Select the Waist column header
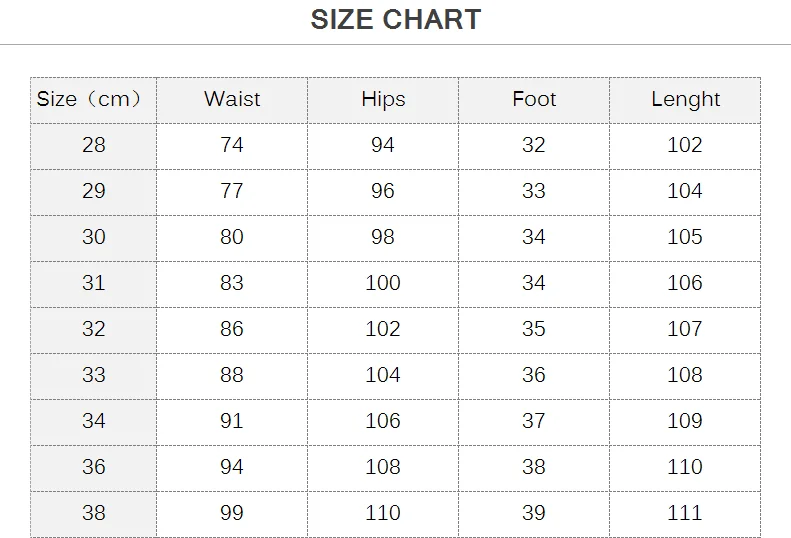791x538 pixels. (x=232, y=99)
